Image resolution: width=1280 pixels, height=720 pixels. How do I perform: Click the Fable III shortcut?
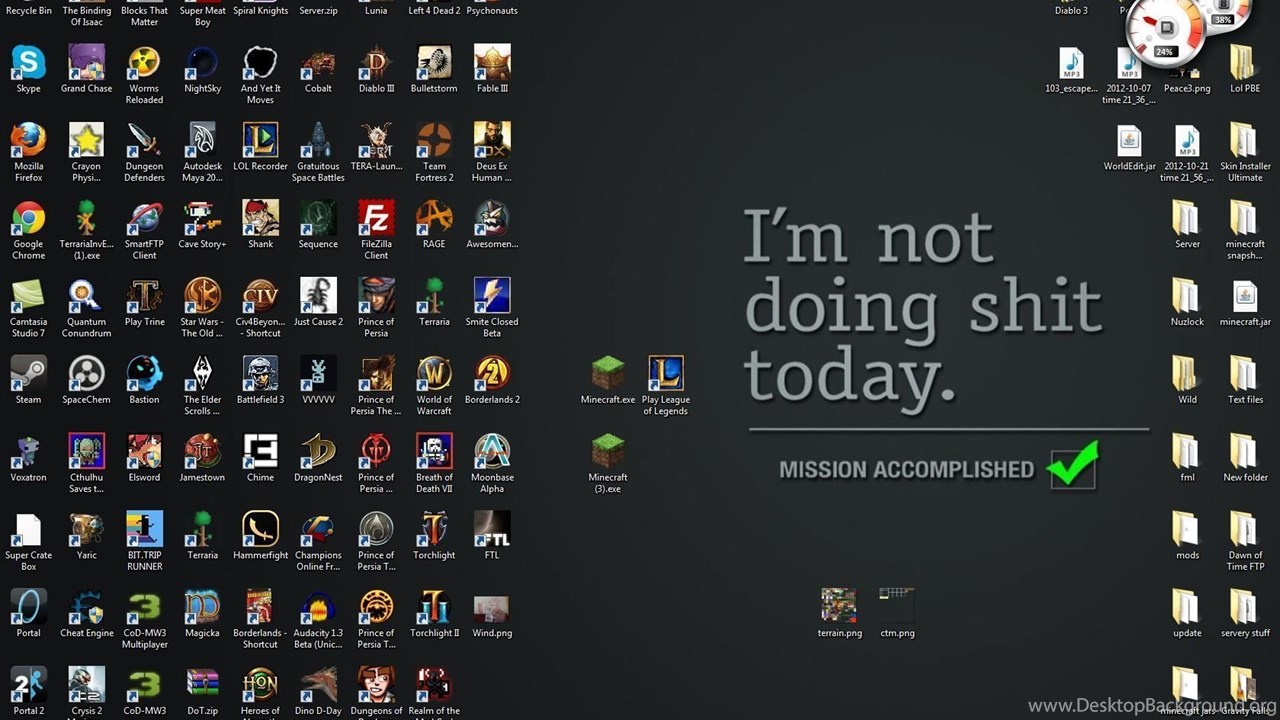(492, 63)
